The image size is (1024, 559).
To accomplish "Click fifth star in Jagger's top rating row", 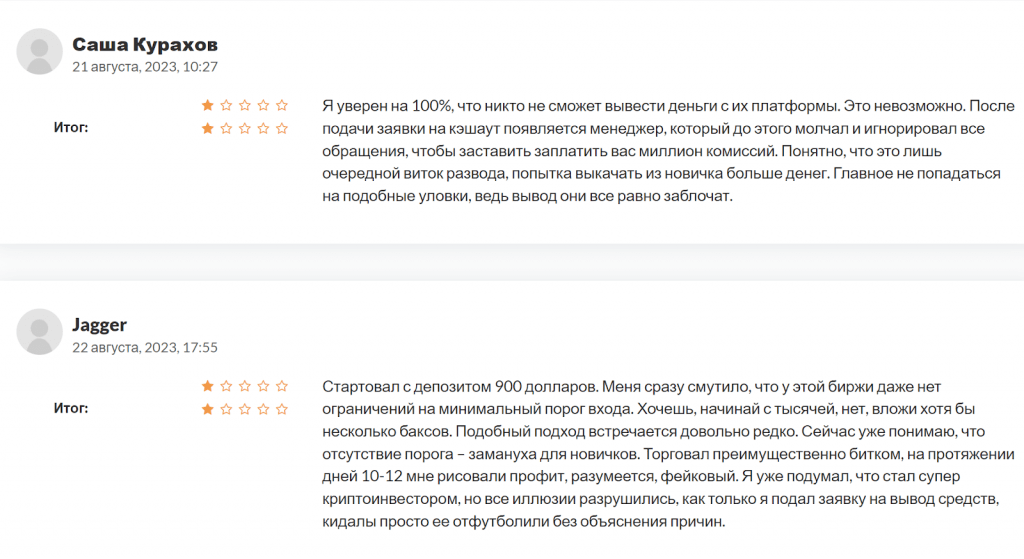I will click(282, 386).
